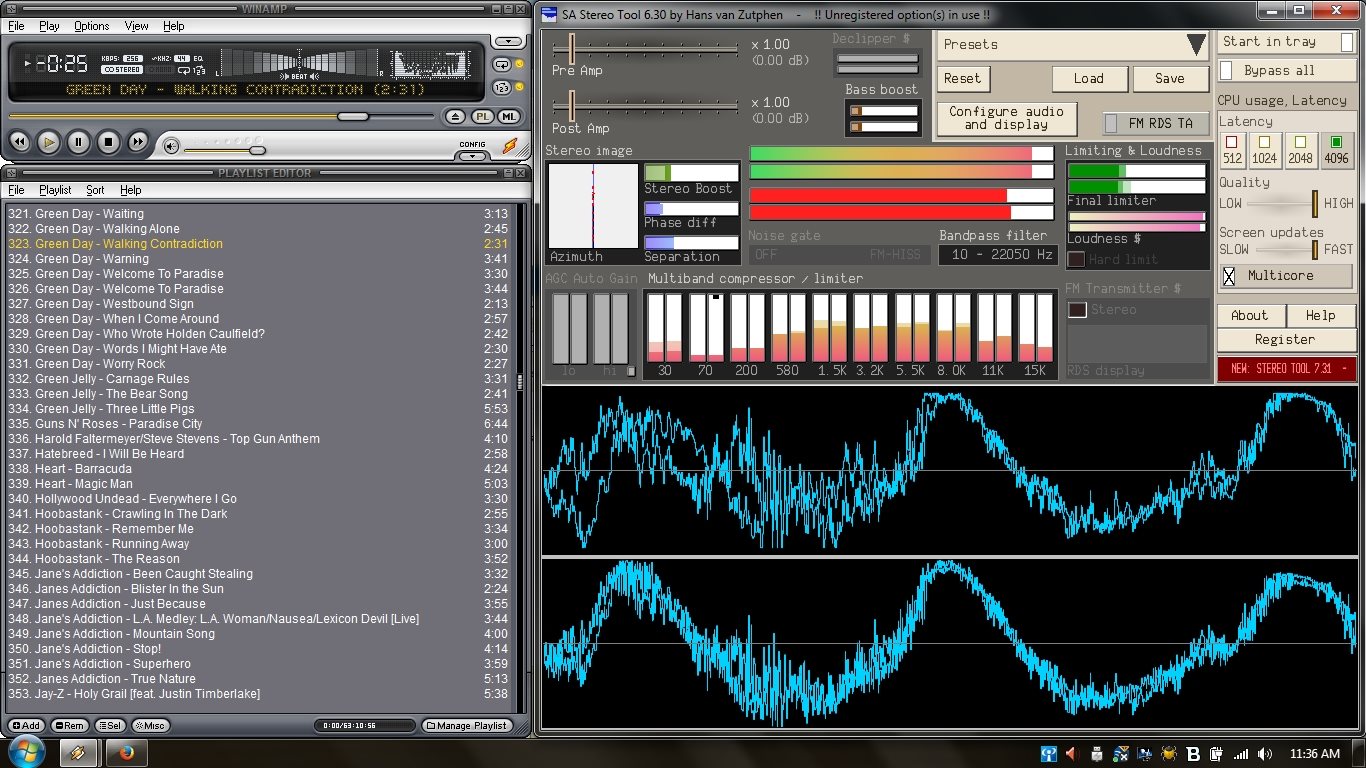Screen dimensions: 1366x768
Task: Toggle the Multicore checkbox
Action: 1230,277
